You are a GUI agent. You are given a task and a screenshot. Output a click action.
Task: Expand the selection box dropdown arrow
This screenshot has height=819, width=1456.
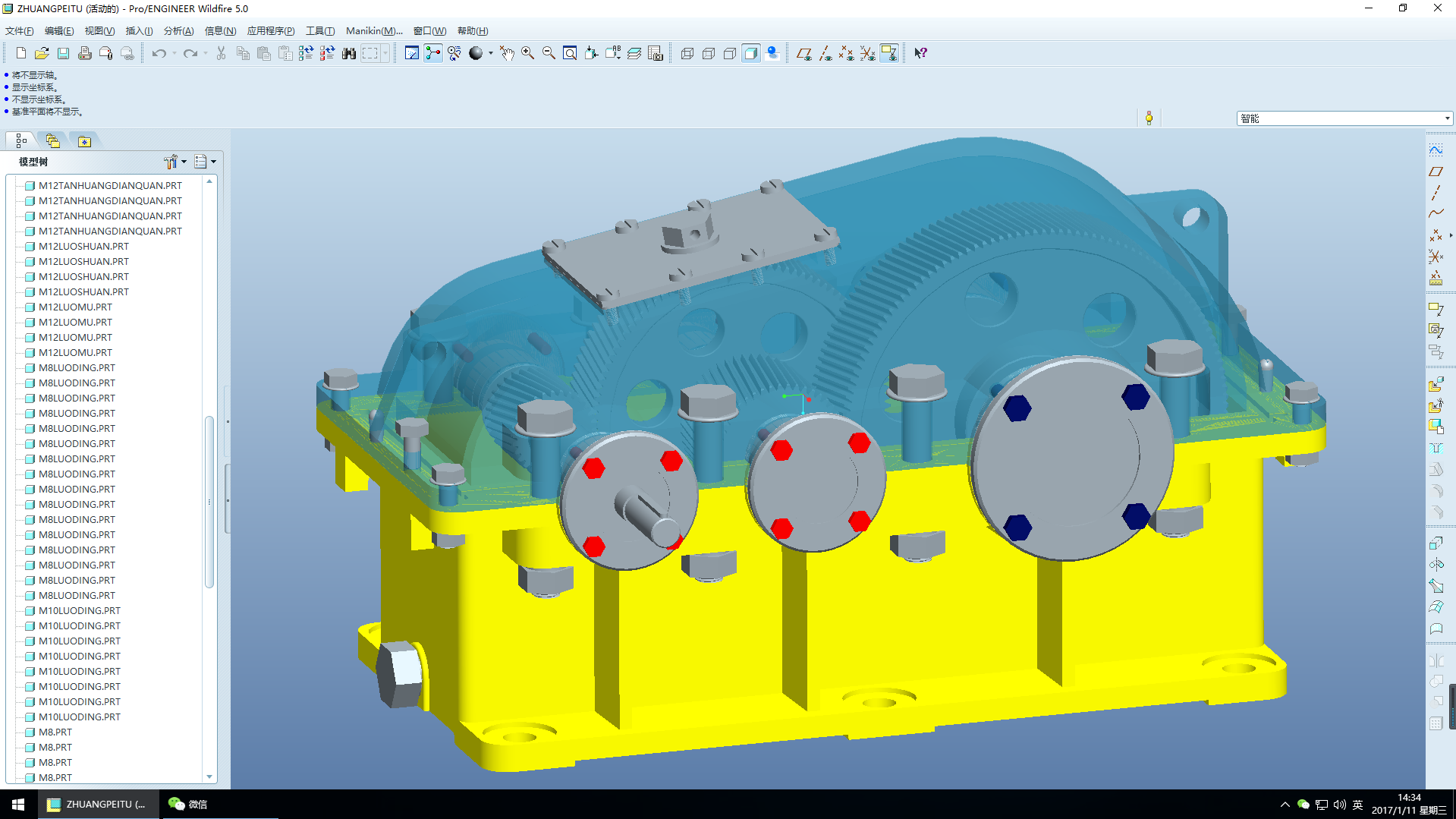click(385, 53)
